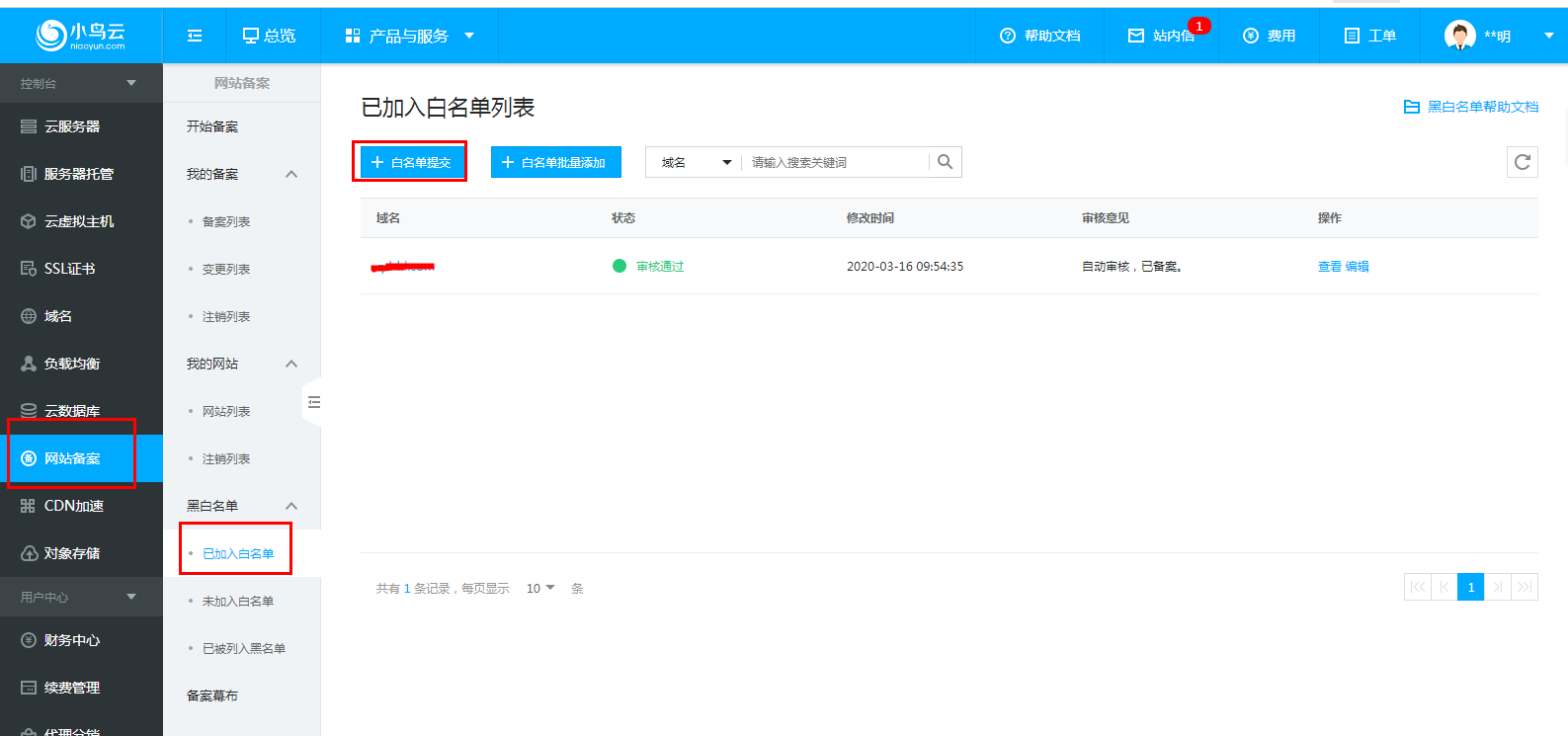The image size is (1568, 736).
Task: Select page 1 in pagination
Action: tap(1471, 587)
